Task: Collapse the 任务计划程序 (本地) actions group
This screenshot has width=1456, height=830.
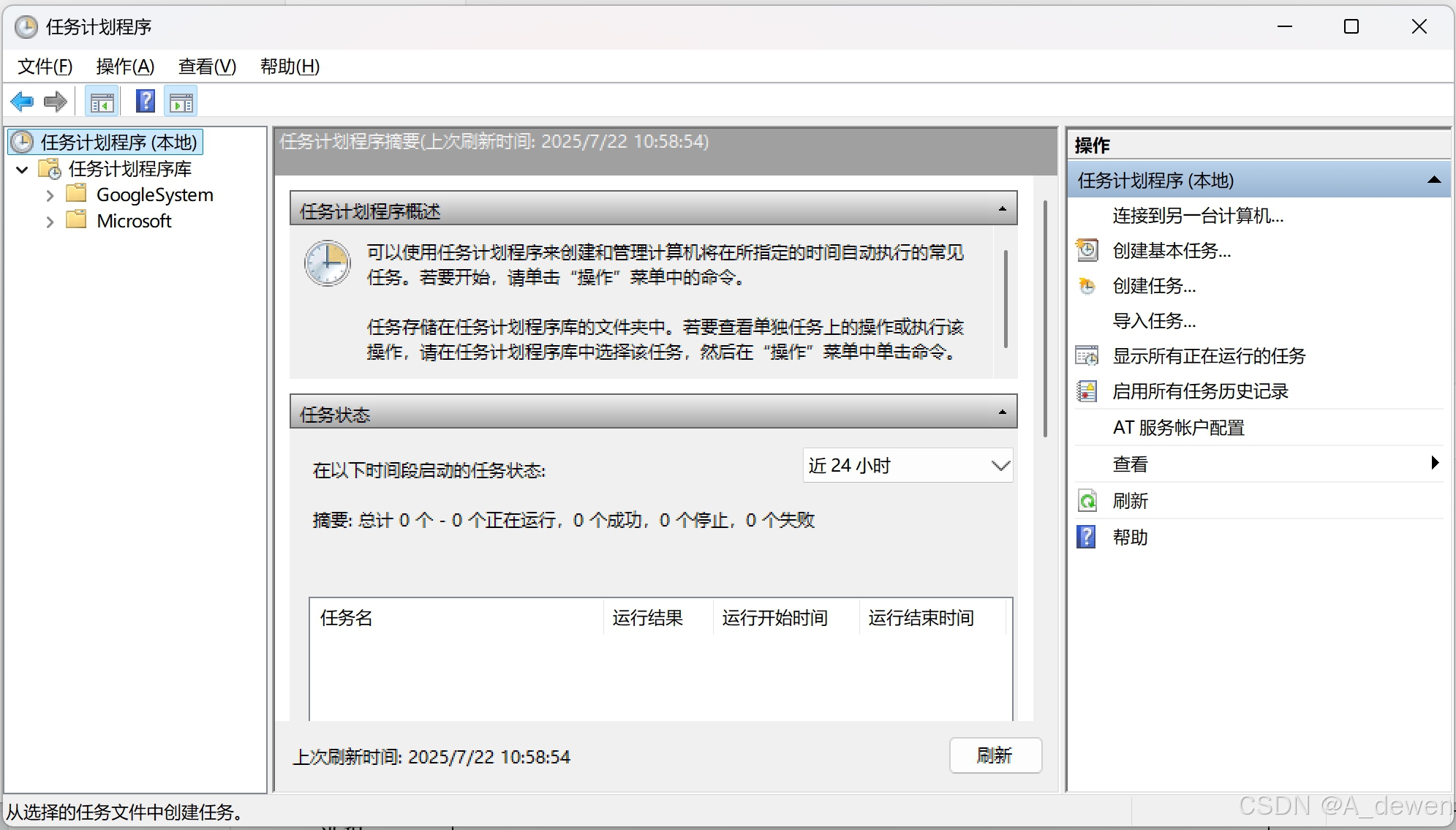Action: (x=1434, y=180)
